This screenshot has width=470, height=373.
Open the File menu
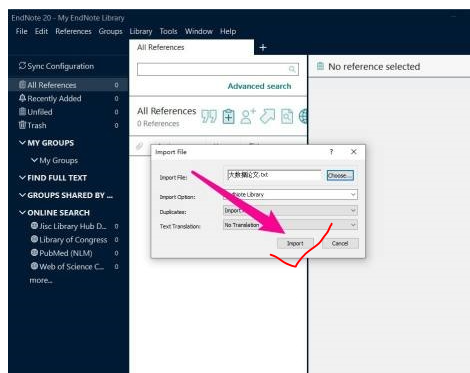pos(21,31)
